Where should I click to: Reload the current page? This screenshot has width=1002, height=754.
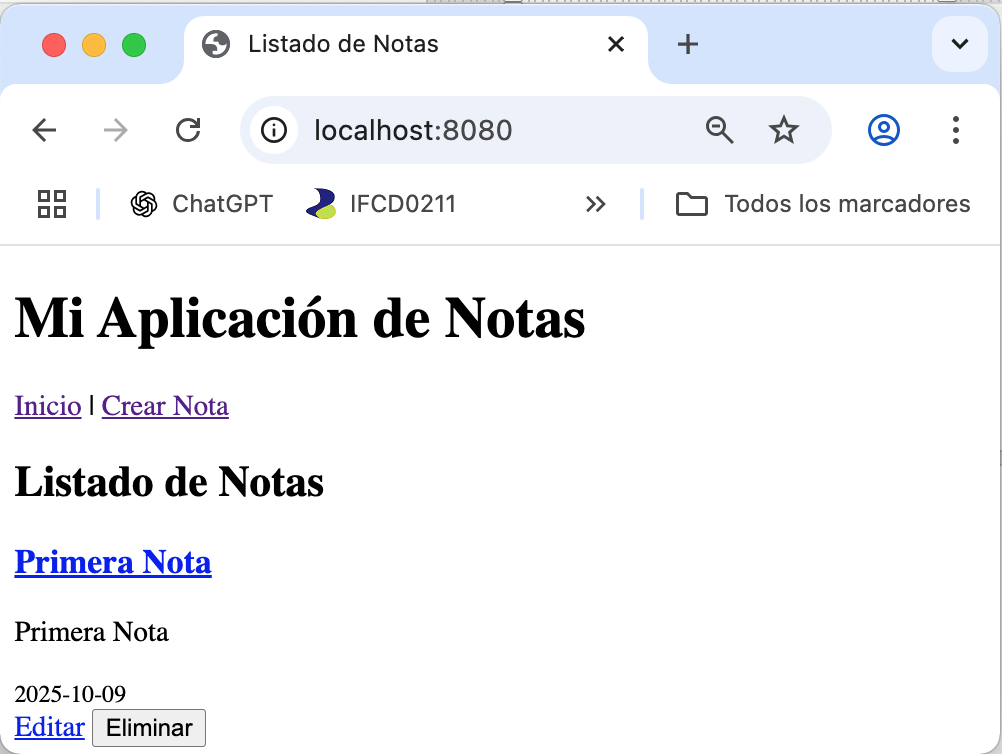[188, 130]
